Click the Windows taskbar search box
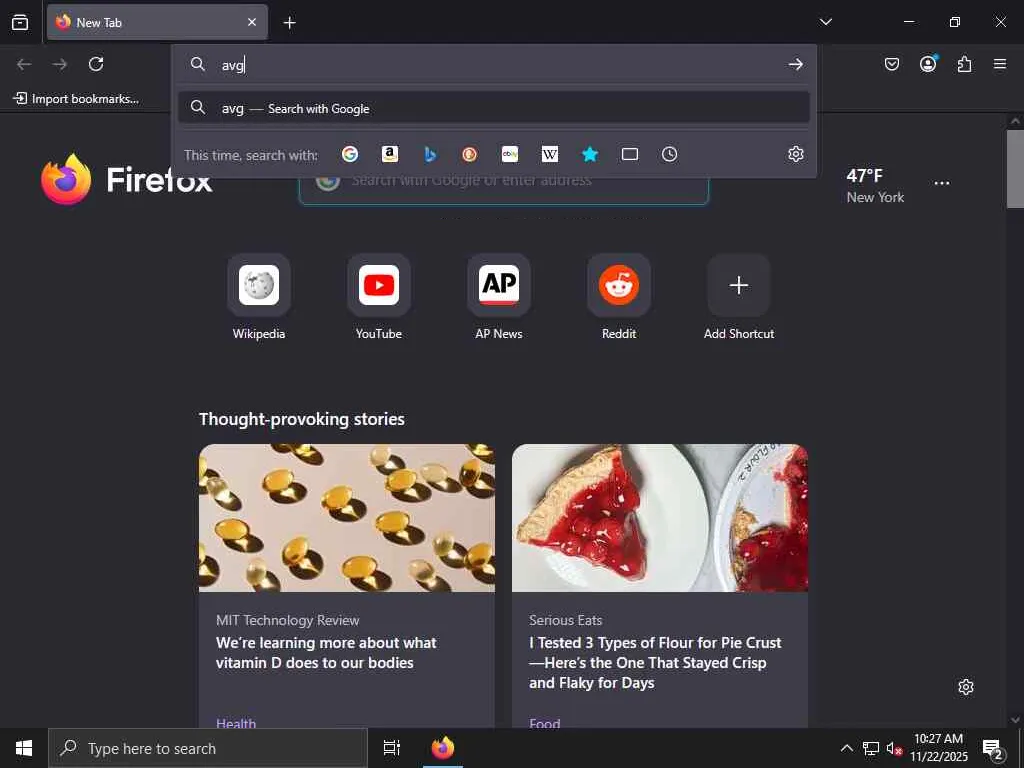Screen dimensions: 1024x768 [208, 748]
